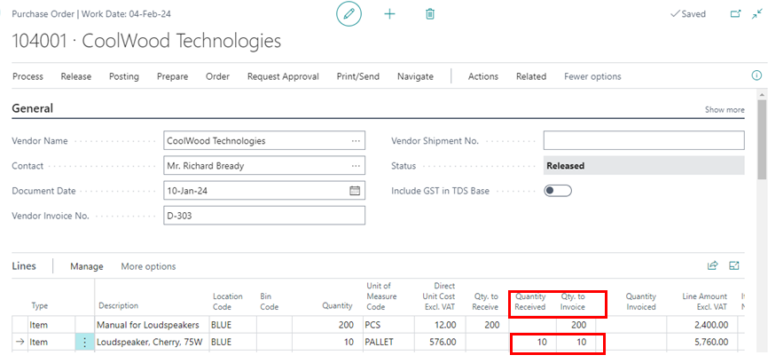Open Document Date calendar picker
The height and width of the screenshot is (363, 768).
tap(355, 191)
